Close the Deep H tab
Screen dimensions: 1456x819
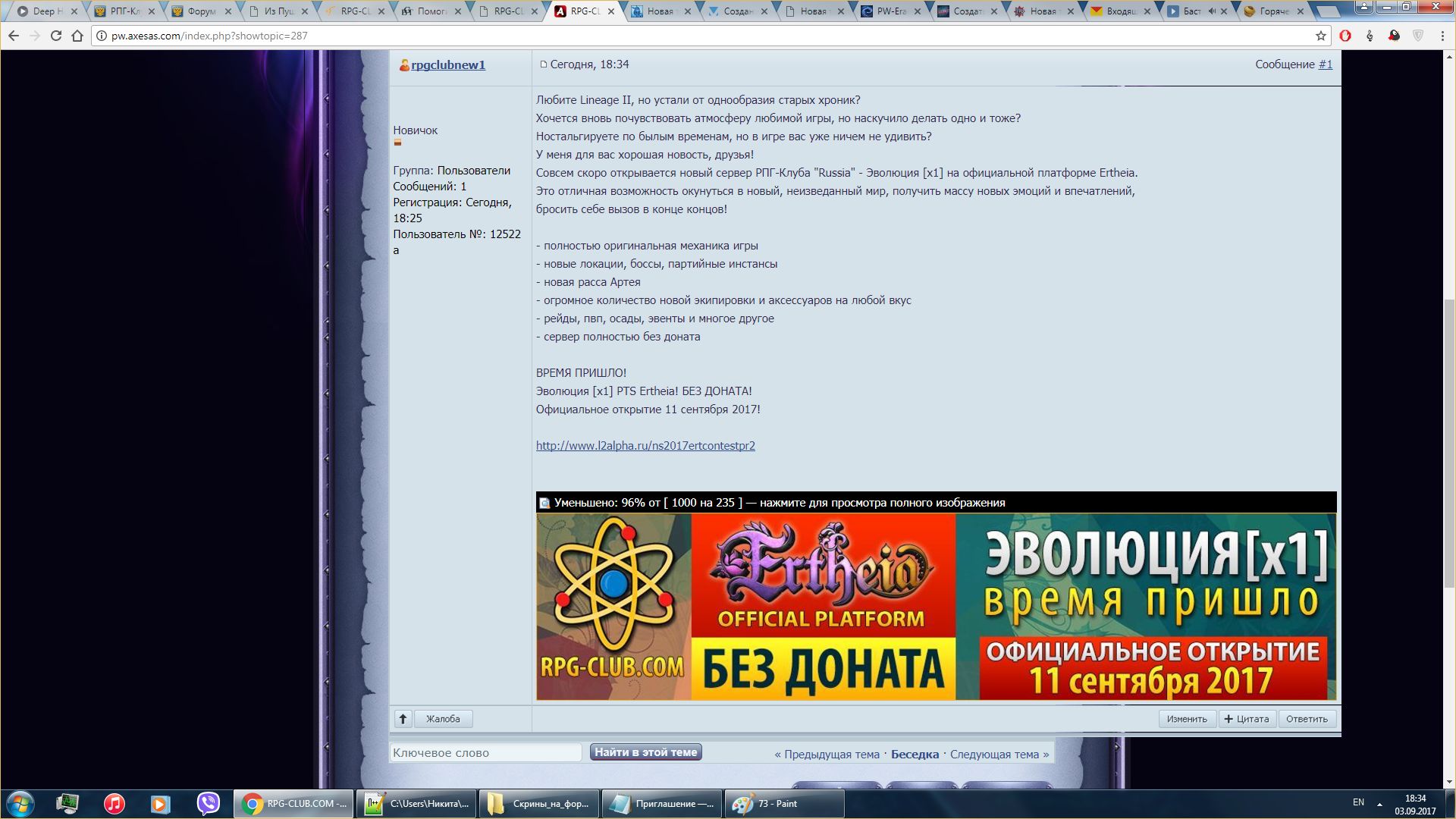coord(74,11)
